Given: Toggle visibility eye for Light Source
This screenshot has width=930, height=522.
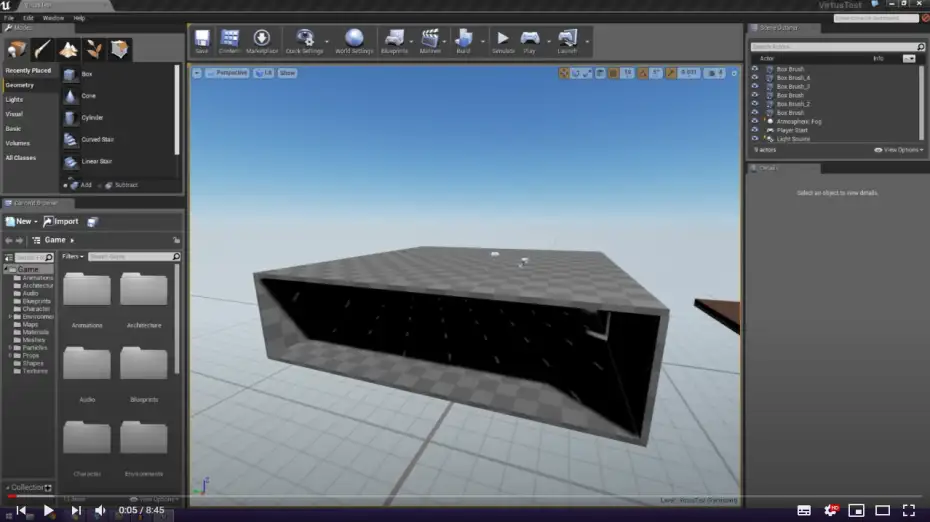Looking at the screenshot, I should (x=754, y=139).
